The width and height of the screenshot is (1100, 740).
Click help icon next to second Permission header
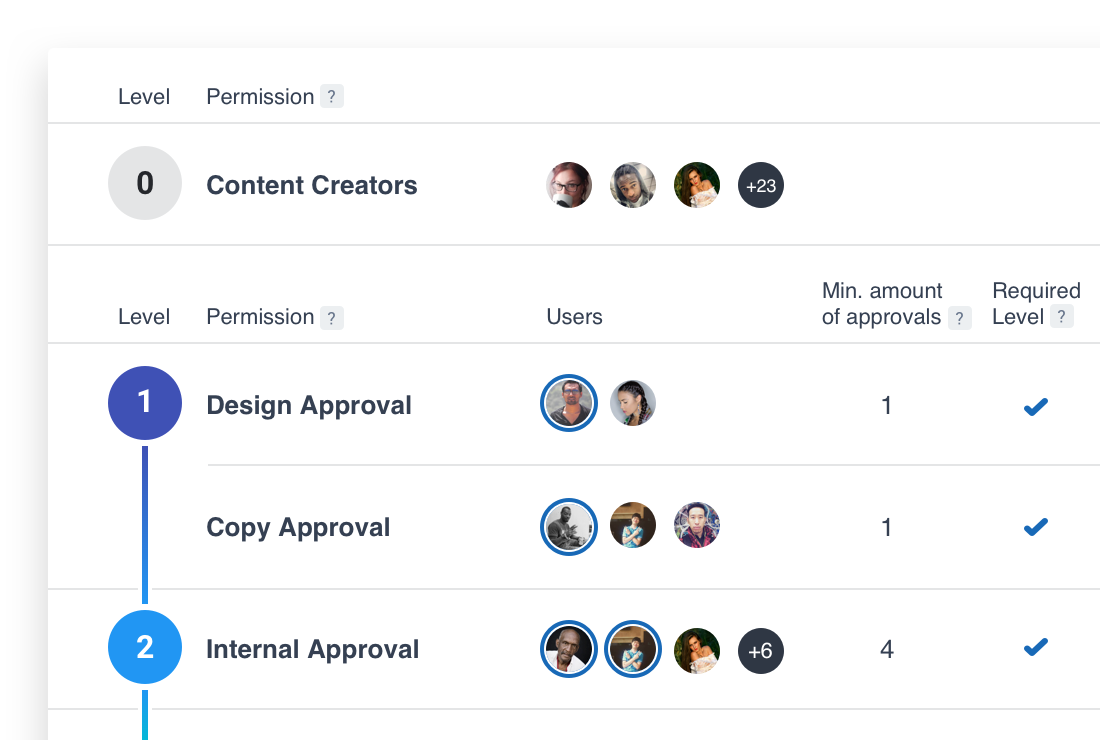[332, 318]
